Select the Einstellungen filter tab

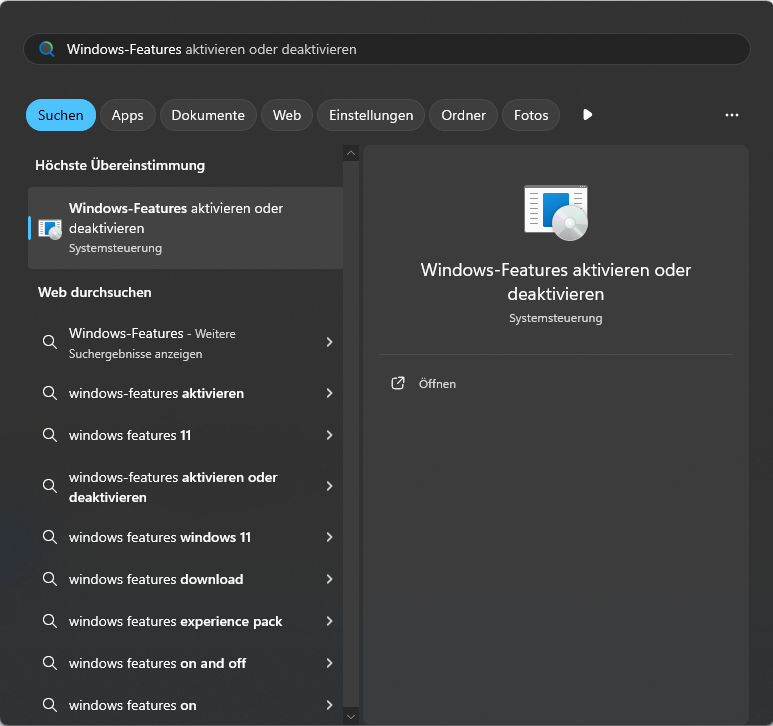click(371, 115)
